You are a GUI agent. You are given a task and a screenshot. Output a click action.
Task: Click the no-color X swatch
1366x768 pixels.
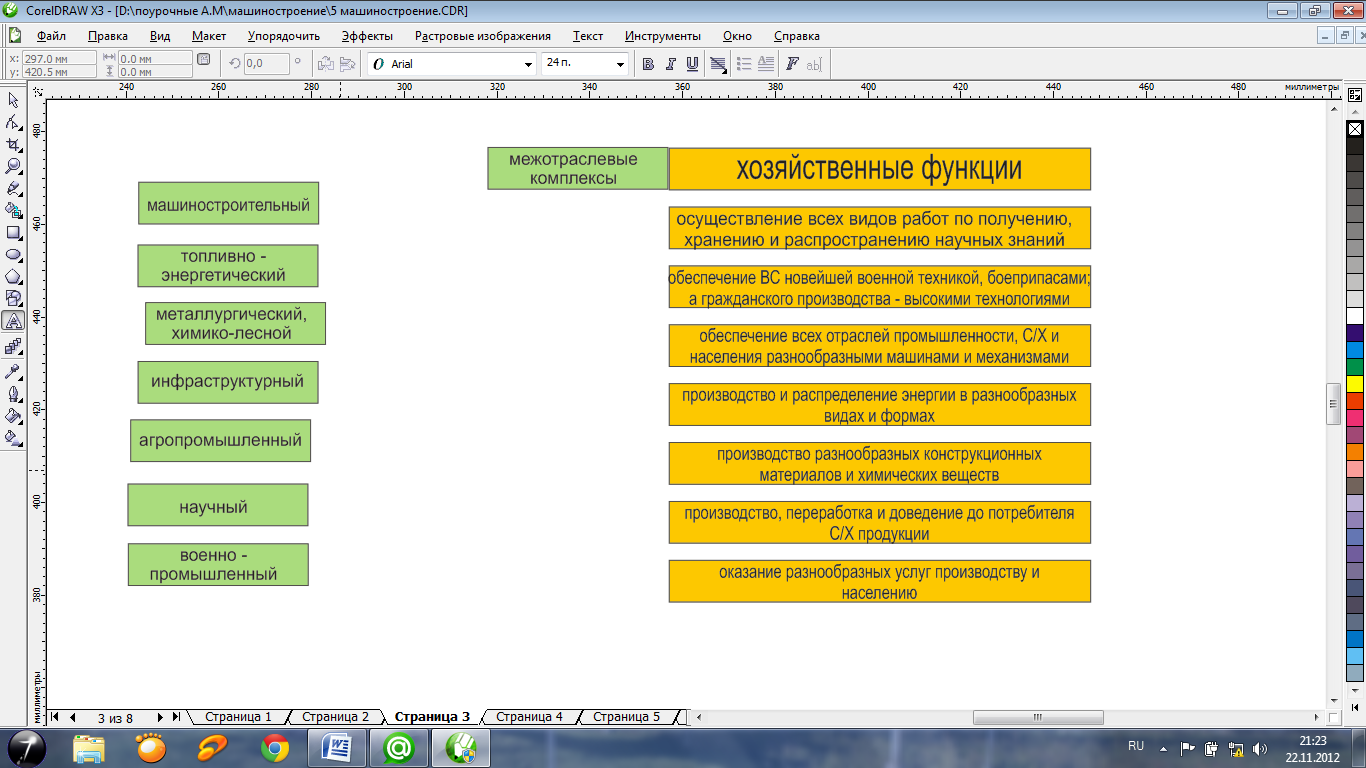coord(1355,129)
